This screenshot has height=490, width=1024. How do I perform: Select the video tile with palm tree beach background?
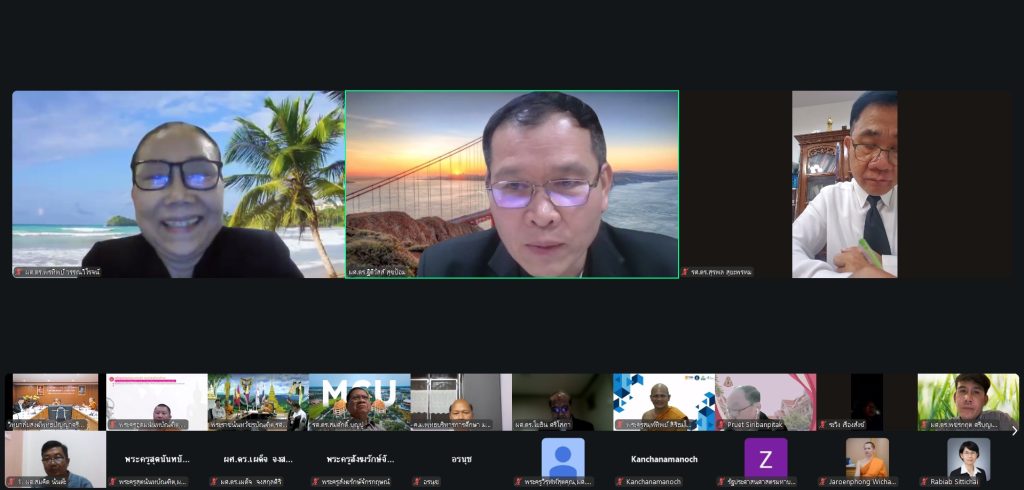click(177, 184)
